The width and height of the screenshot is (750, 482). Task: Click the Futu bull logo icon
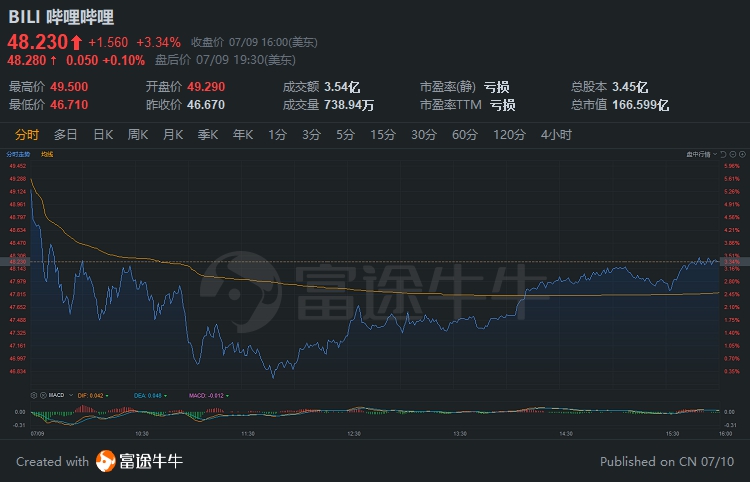106,461
